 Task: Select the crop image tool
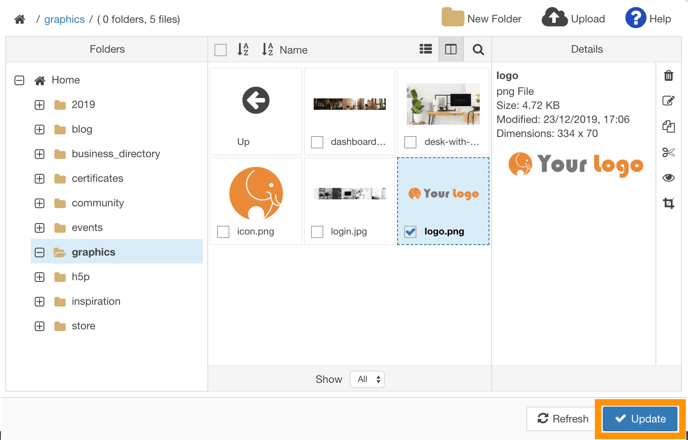click(x=669, y=203)
